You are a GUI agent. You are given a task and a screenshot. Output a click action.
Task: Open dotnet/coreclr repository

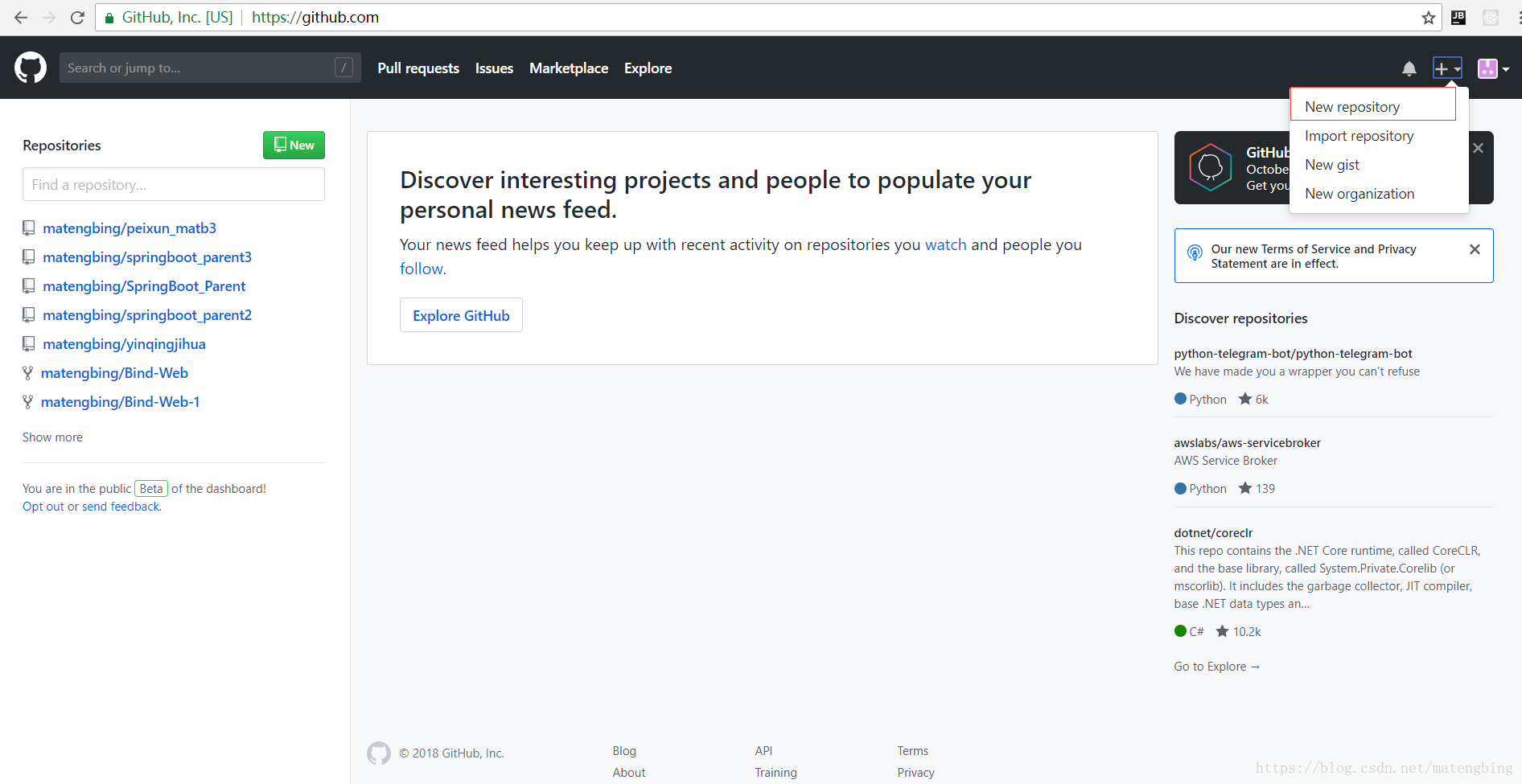[x=1213, y=533]
